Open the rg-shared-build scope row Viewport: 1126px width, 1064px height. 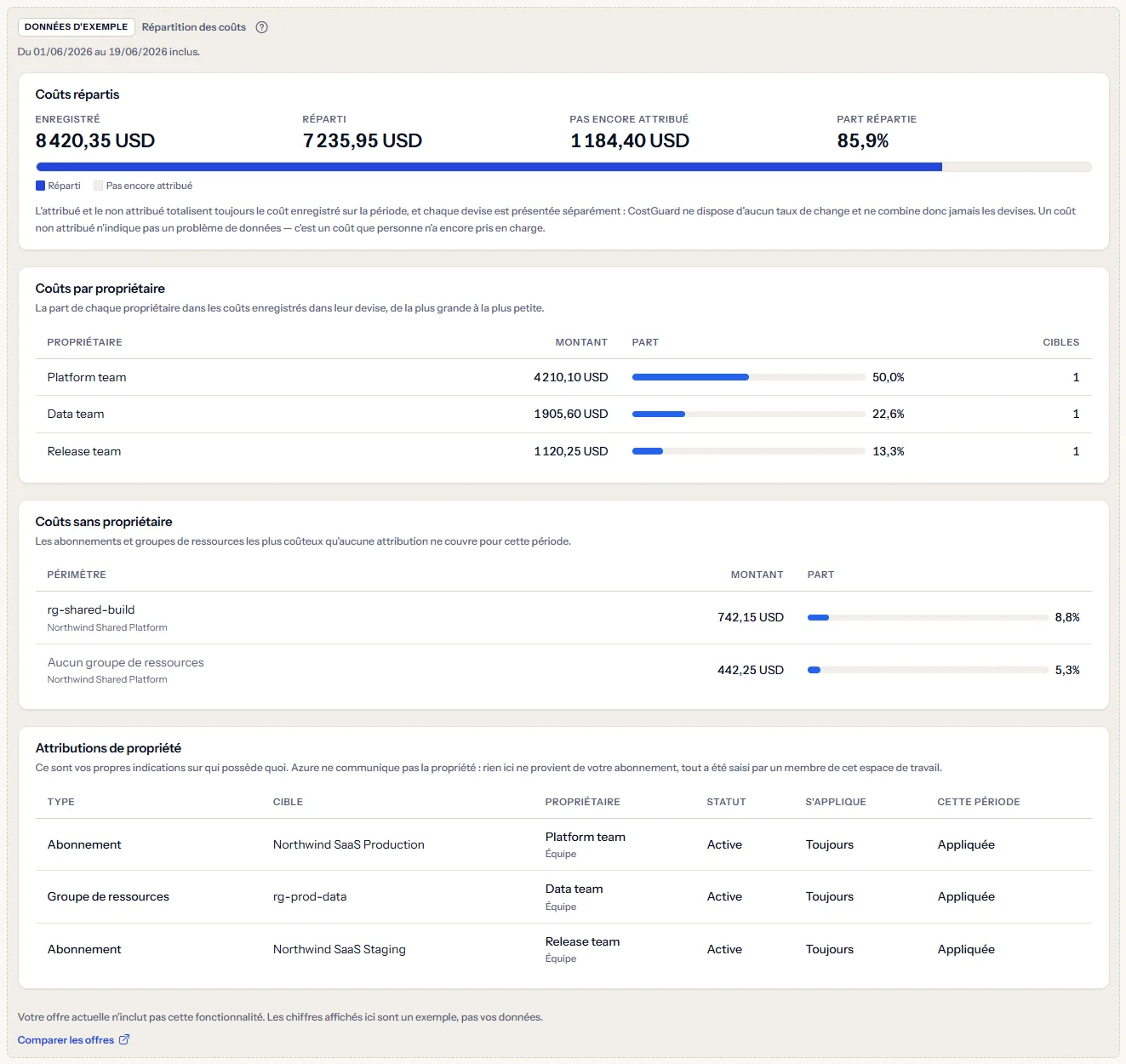(x=563, y=618)
